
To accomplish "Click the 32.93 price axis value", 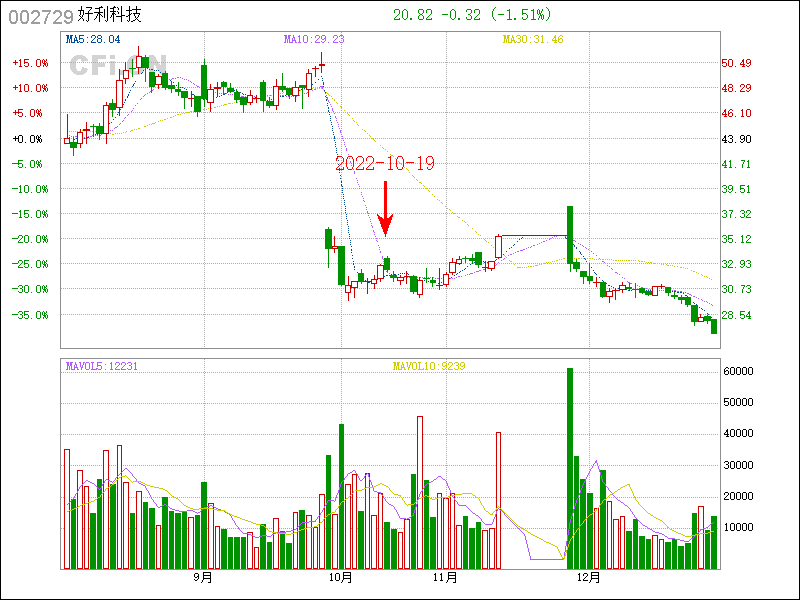I will [736, 264].
